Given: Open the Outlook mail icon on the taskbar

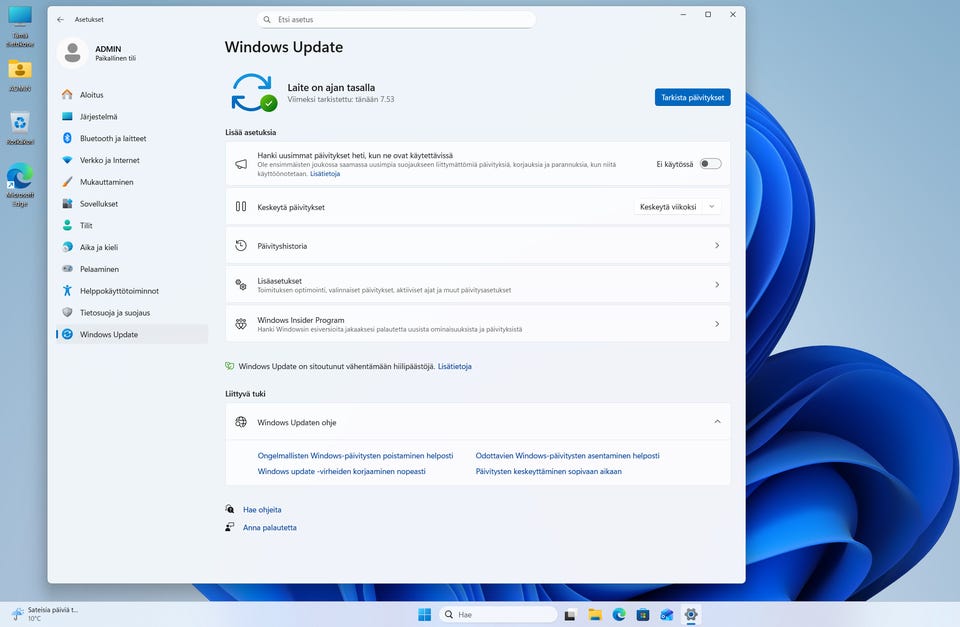Looking at the screenshot, I should (667, 614).
